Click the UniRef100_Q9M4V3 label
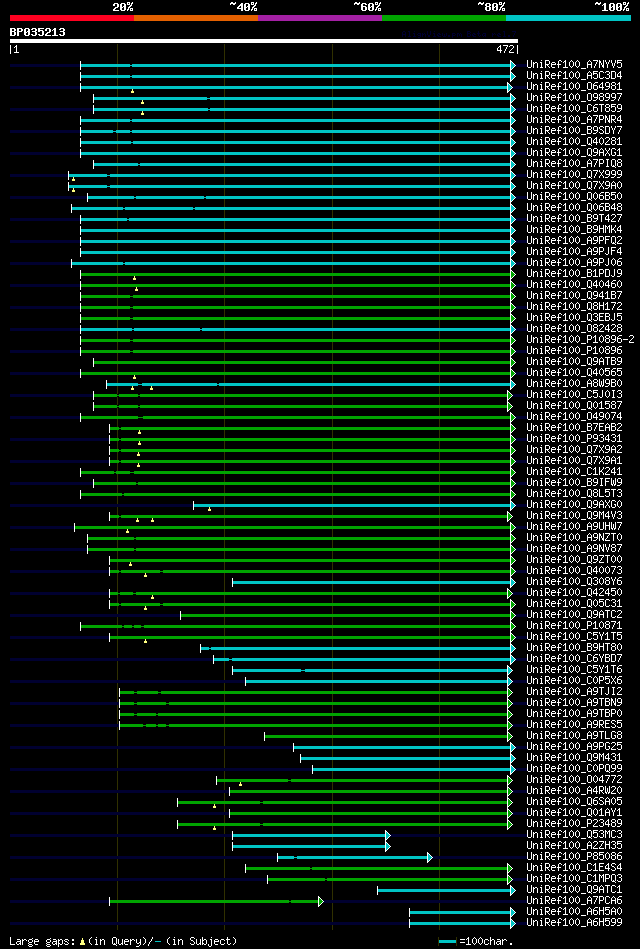The width and height of the screenshot is (640, 949). tap(574, 515)
